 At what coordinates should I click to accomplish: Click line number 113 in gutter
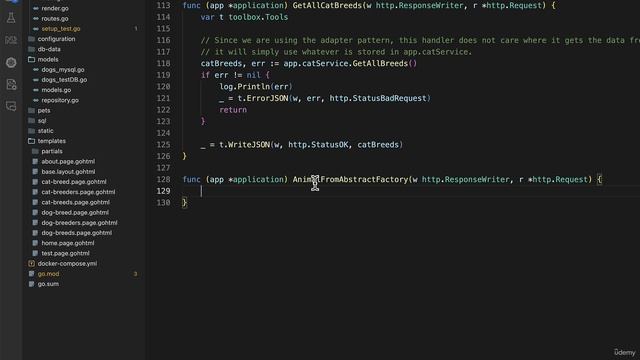(163, 5)
